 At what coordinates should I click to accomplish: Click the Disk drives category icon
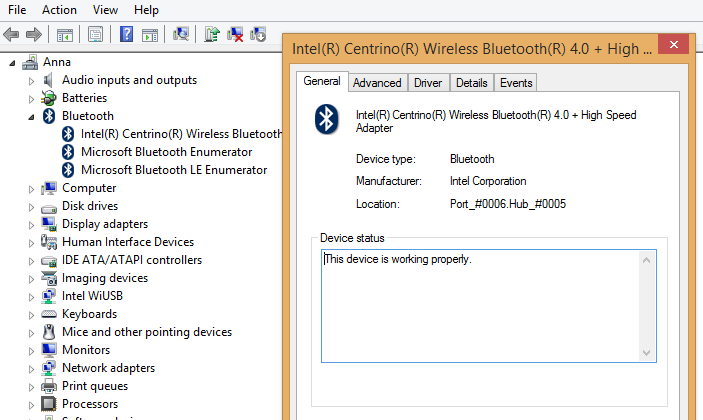tap(49, 208)
